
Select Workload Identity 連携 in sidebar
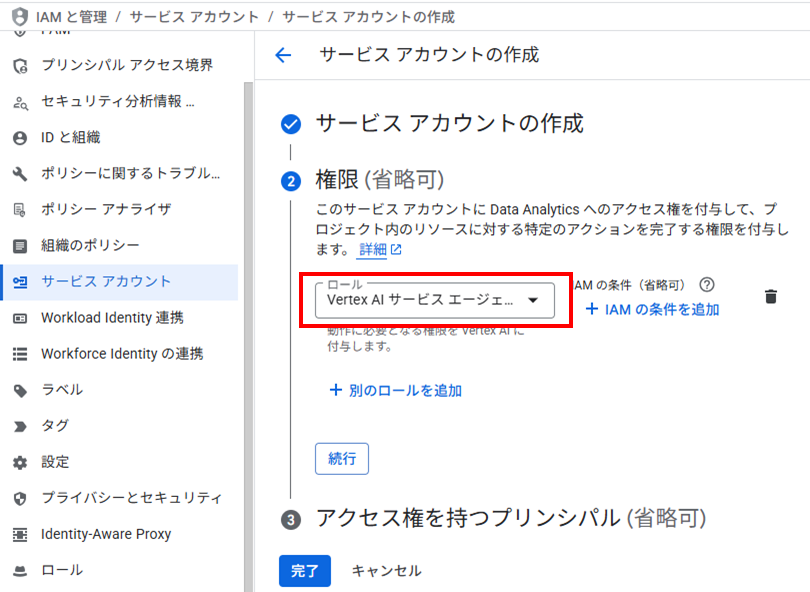click(112, 318)
